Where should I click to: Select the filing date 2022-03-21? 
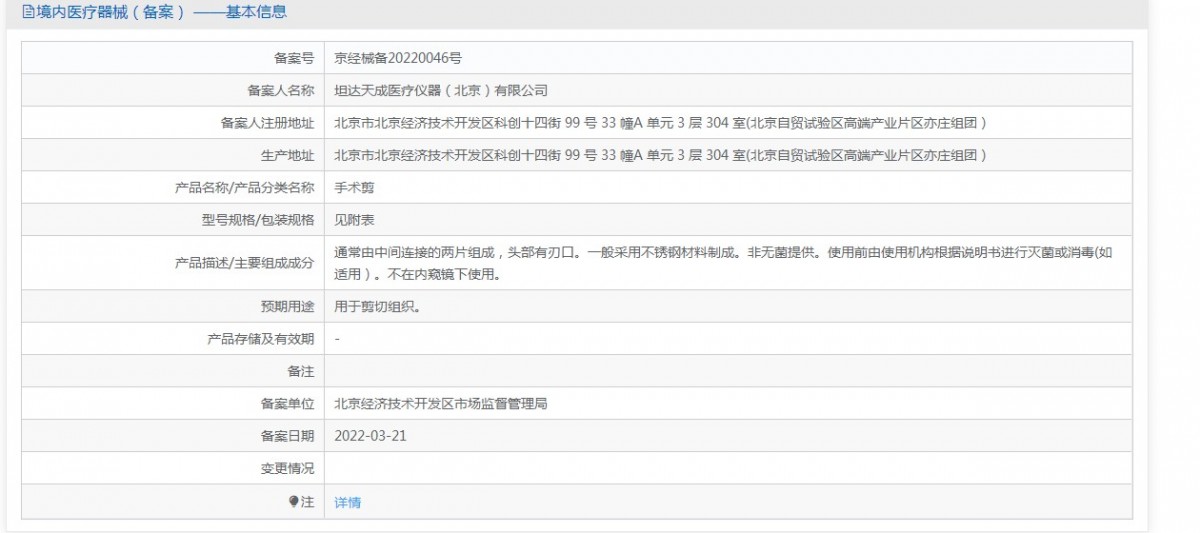(370, 436)
